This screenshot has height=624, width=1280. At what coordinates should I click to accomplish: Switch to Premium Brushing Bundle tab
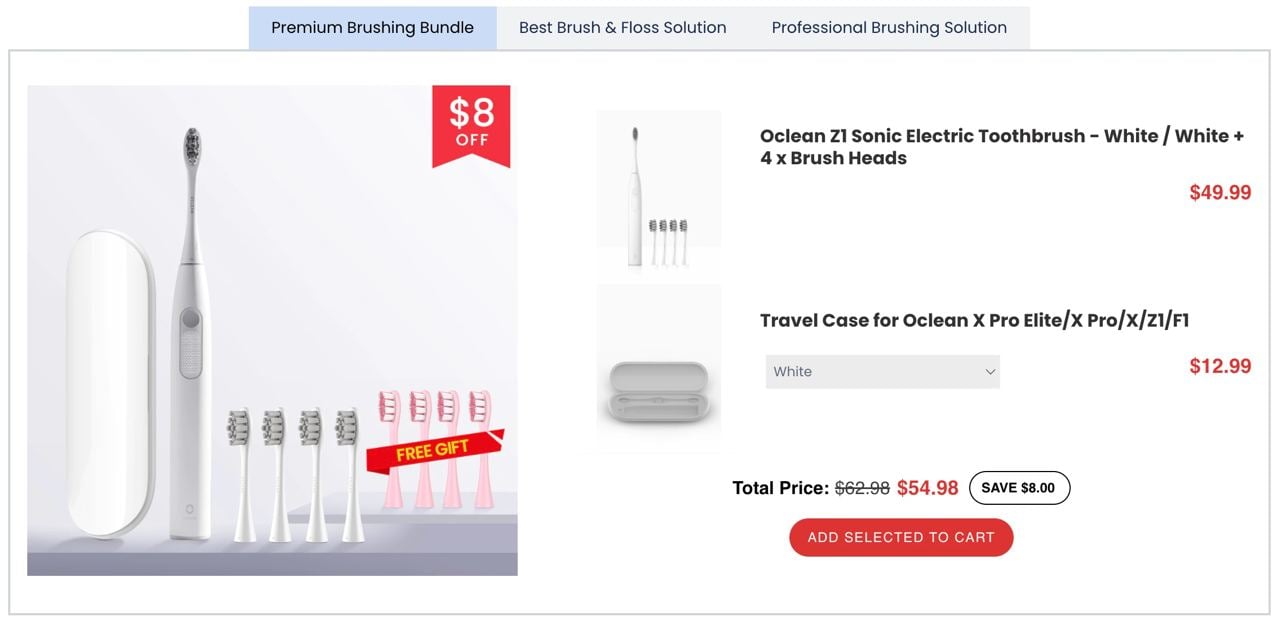pyautogui.click(x=372, y=28)
